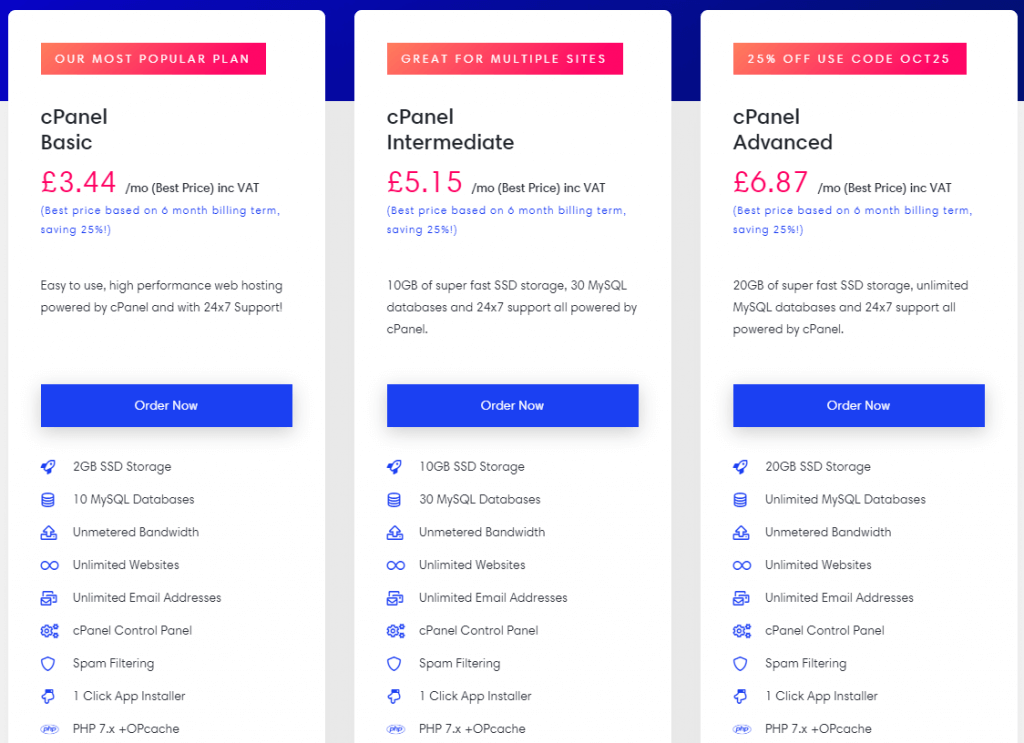The image size is (1024, 743).
Task: Click infinity icon beside Basic Unlimited Websites
Action: click(x=50, y=565)
